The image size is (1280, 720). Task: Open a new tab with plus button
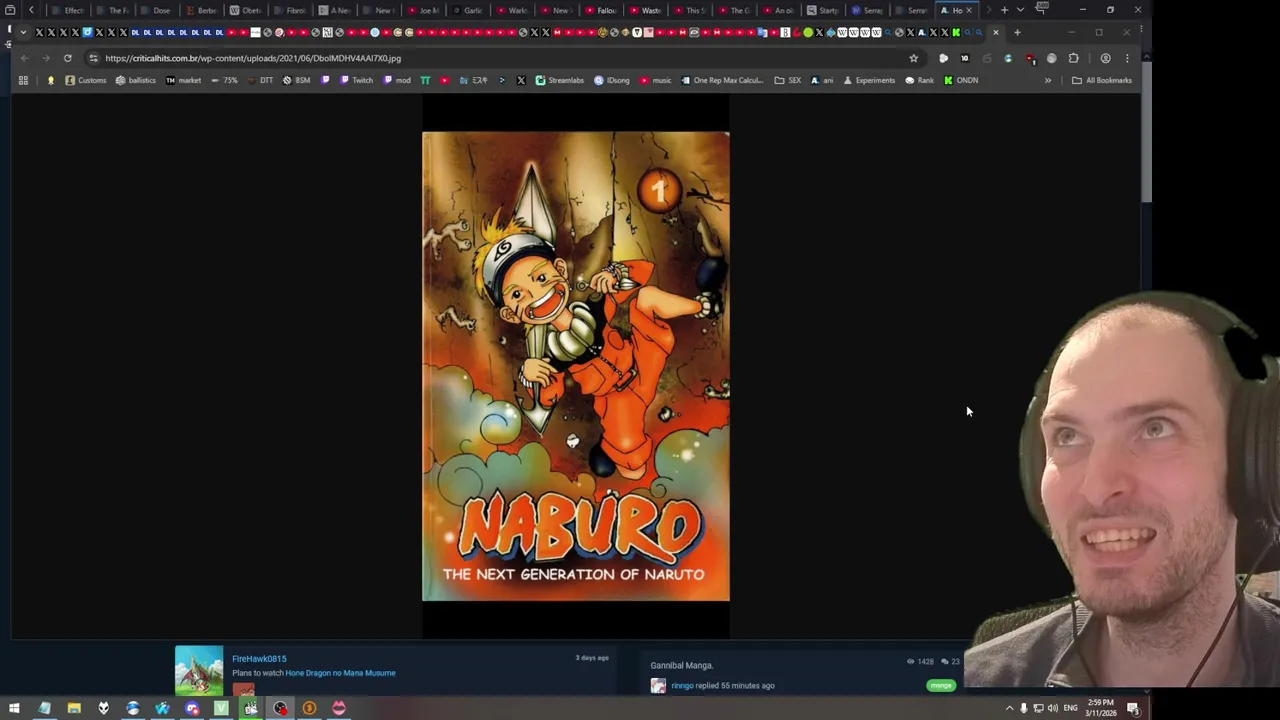pyautogui.click(x=1004, y=10)
